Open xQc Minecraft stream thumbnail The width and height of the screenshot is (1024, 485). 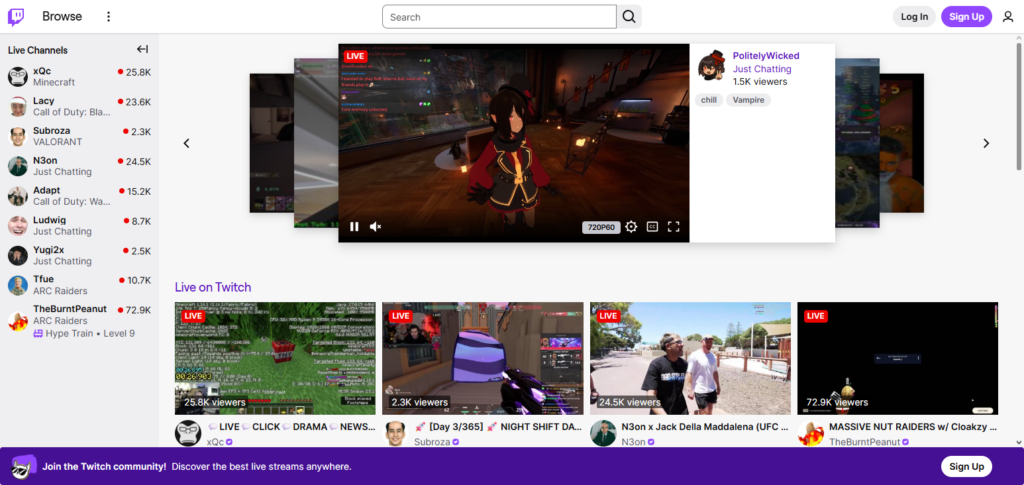click(x=275, y=358)
